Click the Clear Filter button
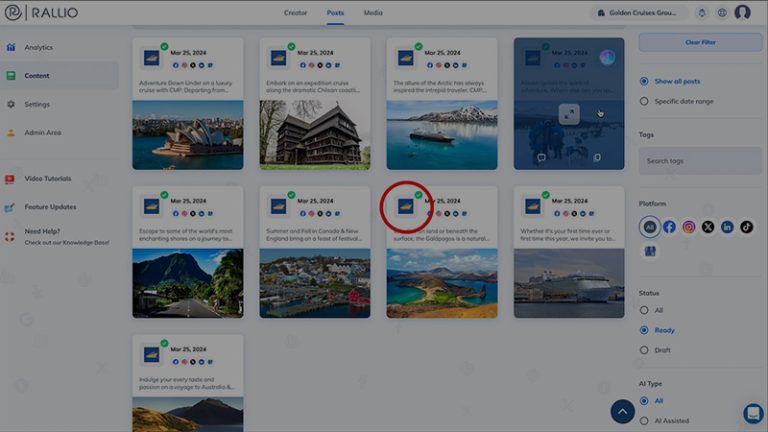 coord(700,42)
